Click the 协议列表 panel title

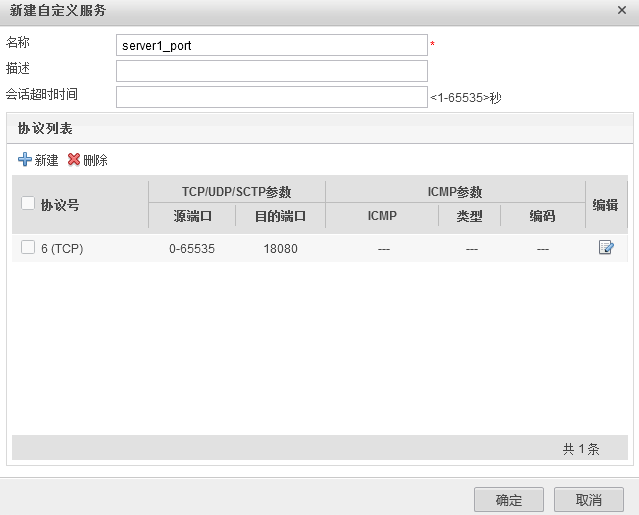(45, 129)
